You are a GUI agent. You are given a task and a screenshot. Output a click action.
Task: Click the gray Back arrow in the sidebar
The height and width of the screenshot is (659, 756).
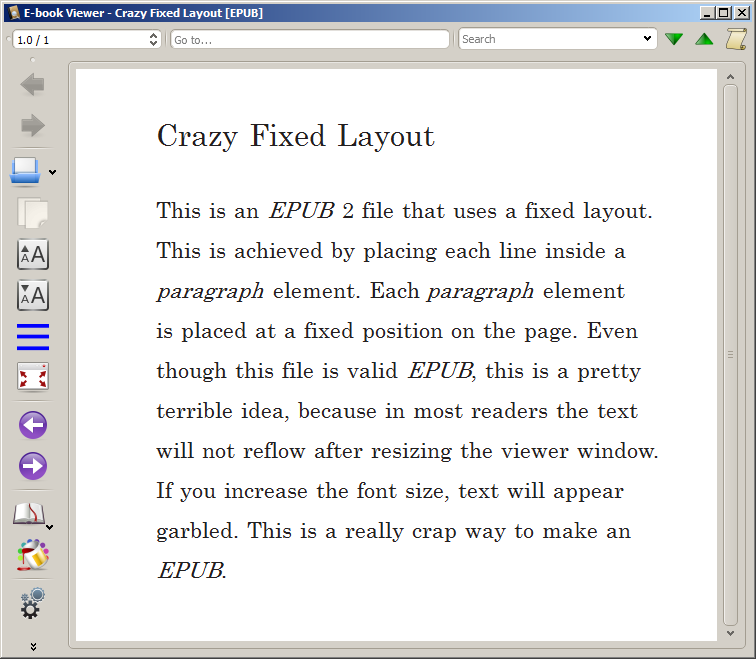[32, 85]
